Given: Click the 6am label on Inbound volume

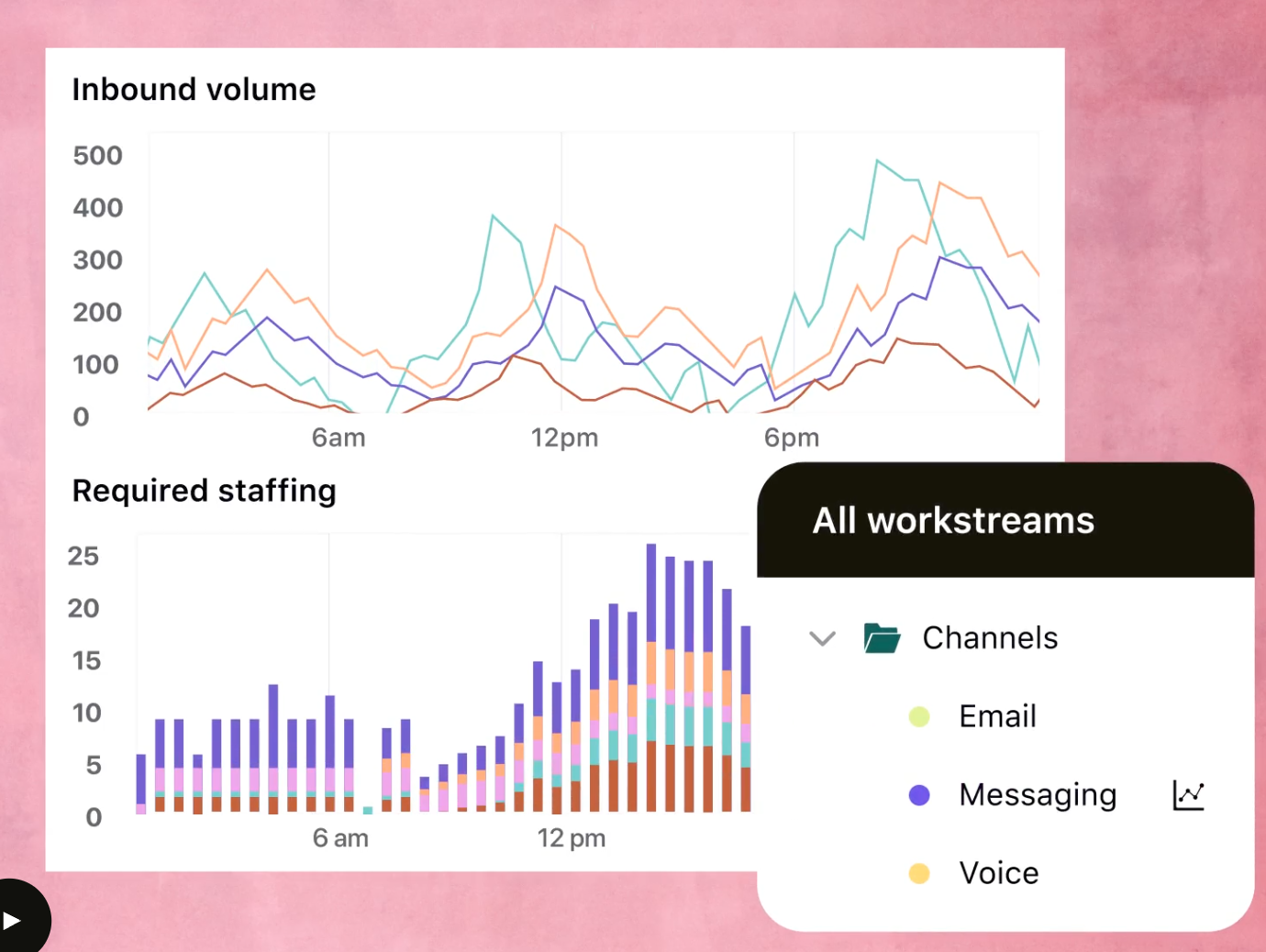Looking at the screenshot, I should click(339, 438).
